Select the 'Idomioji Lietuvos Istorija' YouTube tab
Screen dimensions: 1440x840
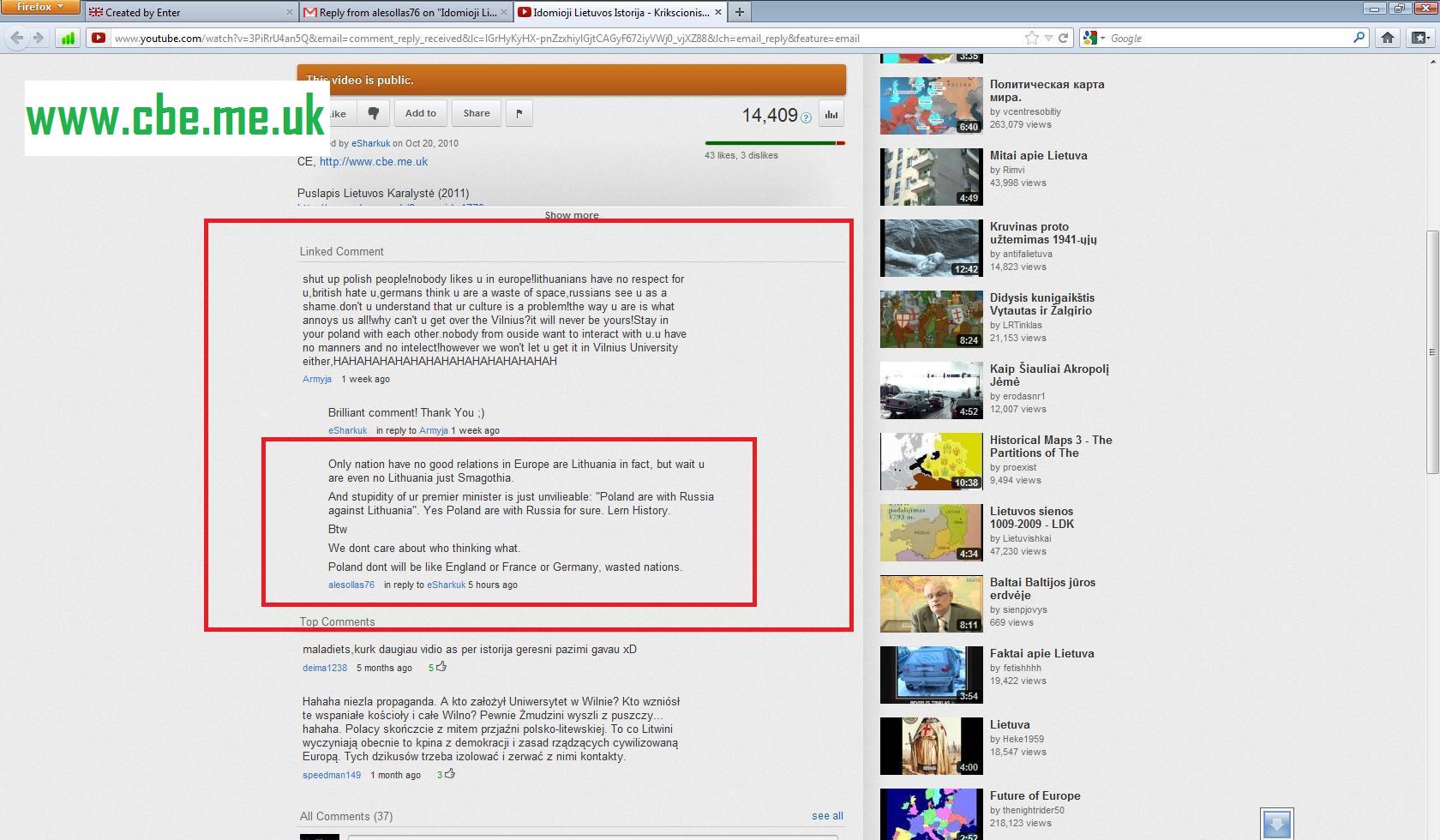tap(621, 12)
